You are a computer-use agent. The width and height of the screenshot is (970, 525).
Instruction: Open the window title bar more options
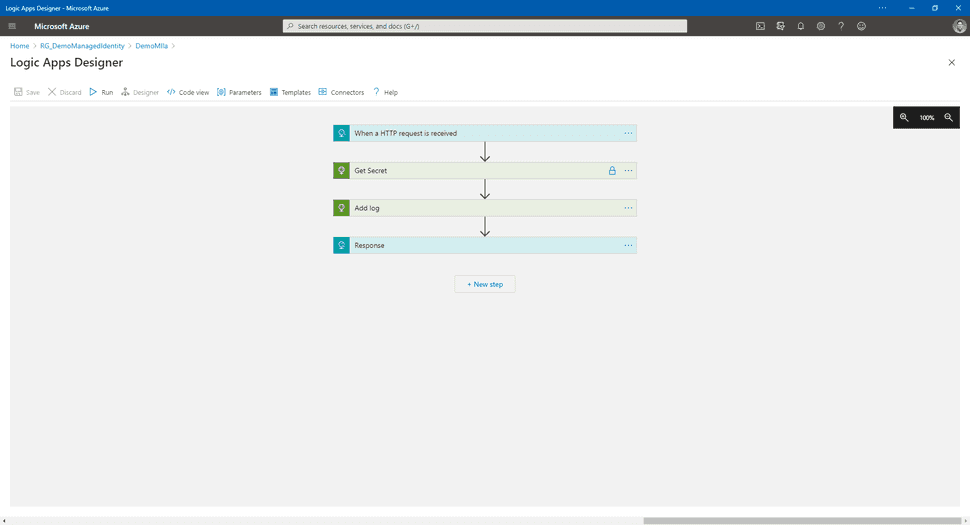click(x=882, y=8)
